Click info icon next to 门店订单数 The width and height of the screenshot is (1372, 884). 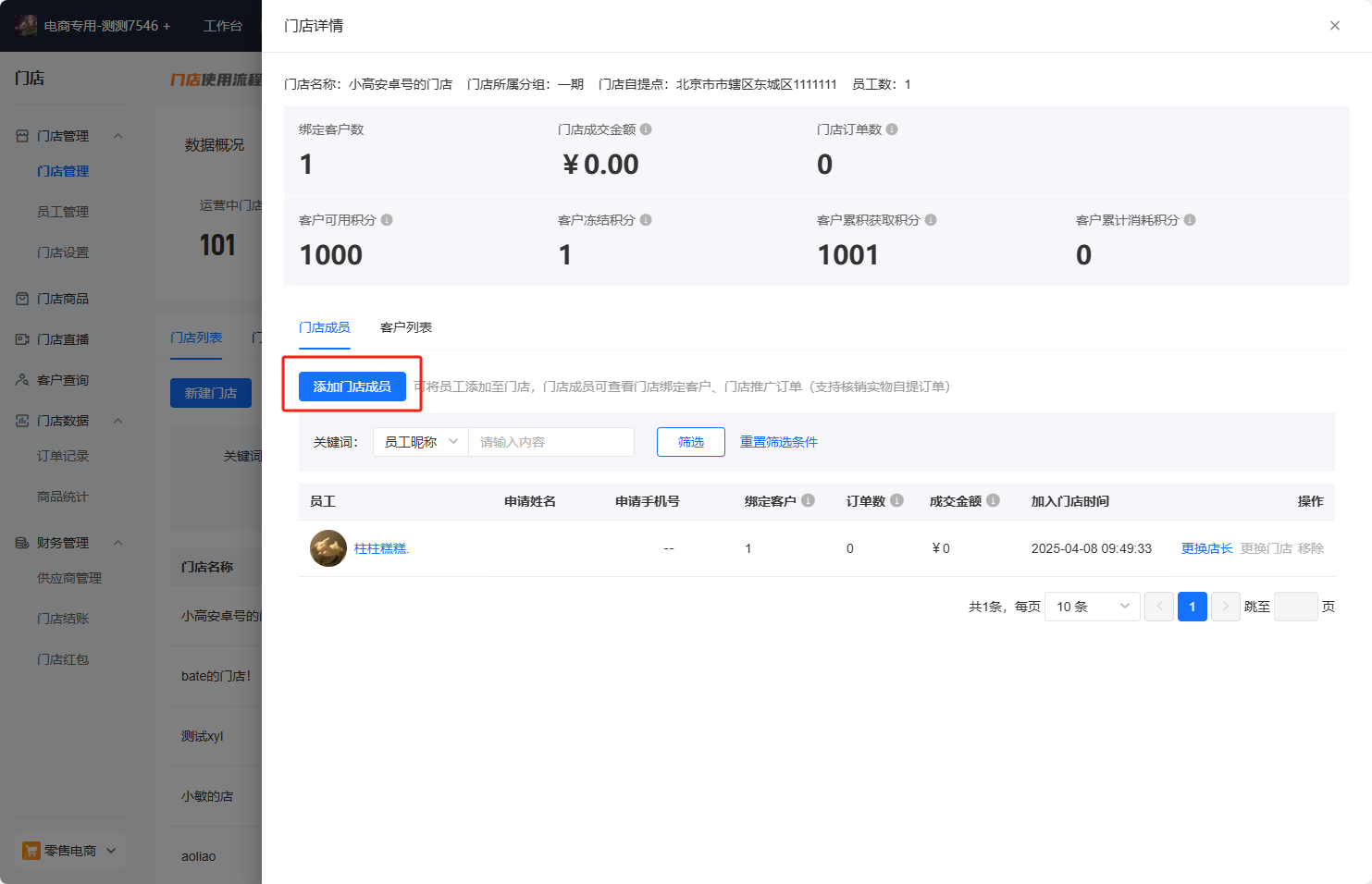click(892, 129)
